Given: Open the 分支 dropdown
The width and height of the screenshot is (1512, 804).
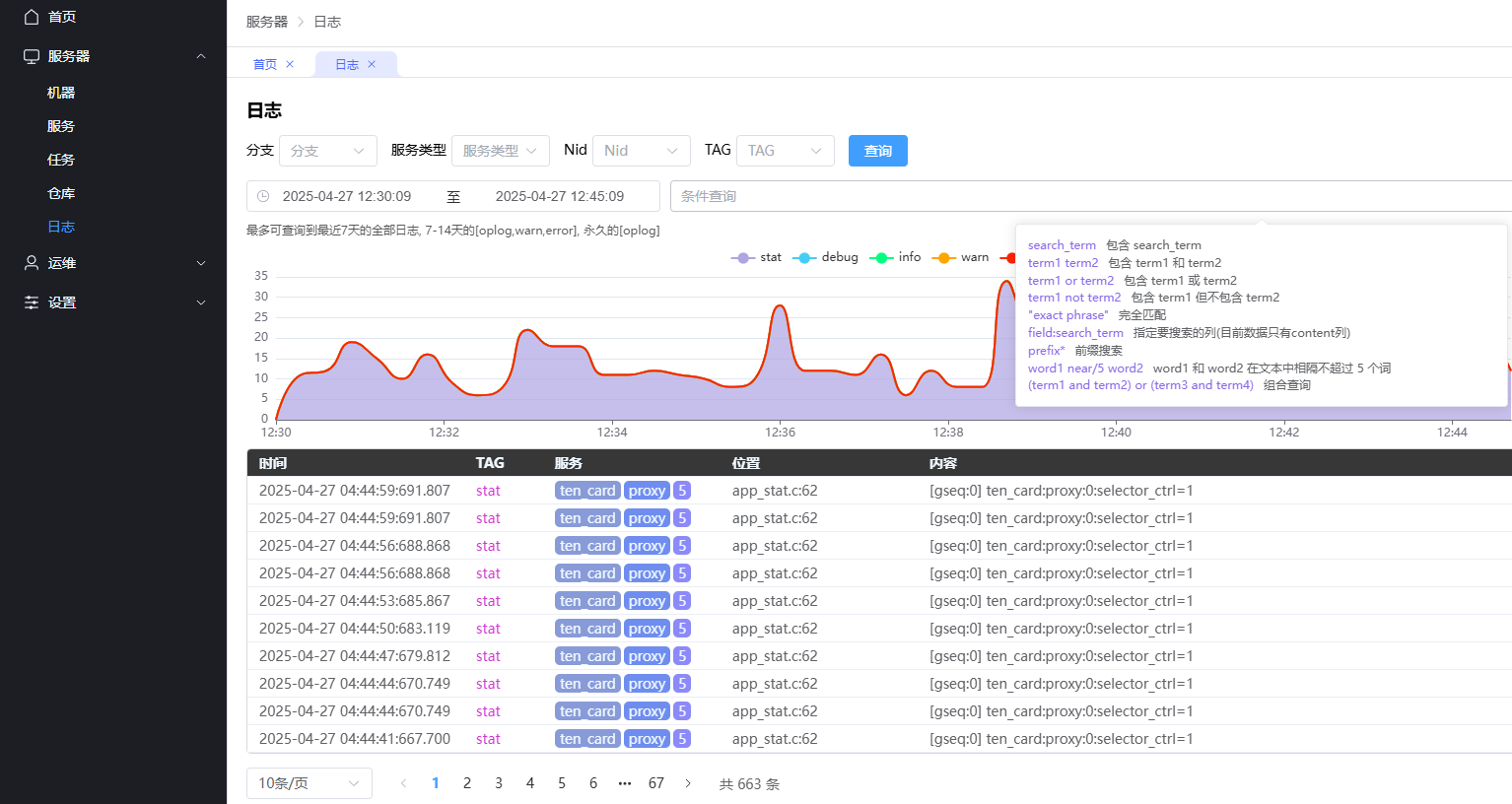Looking at the screenshot, I should tap(328, 151).
